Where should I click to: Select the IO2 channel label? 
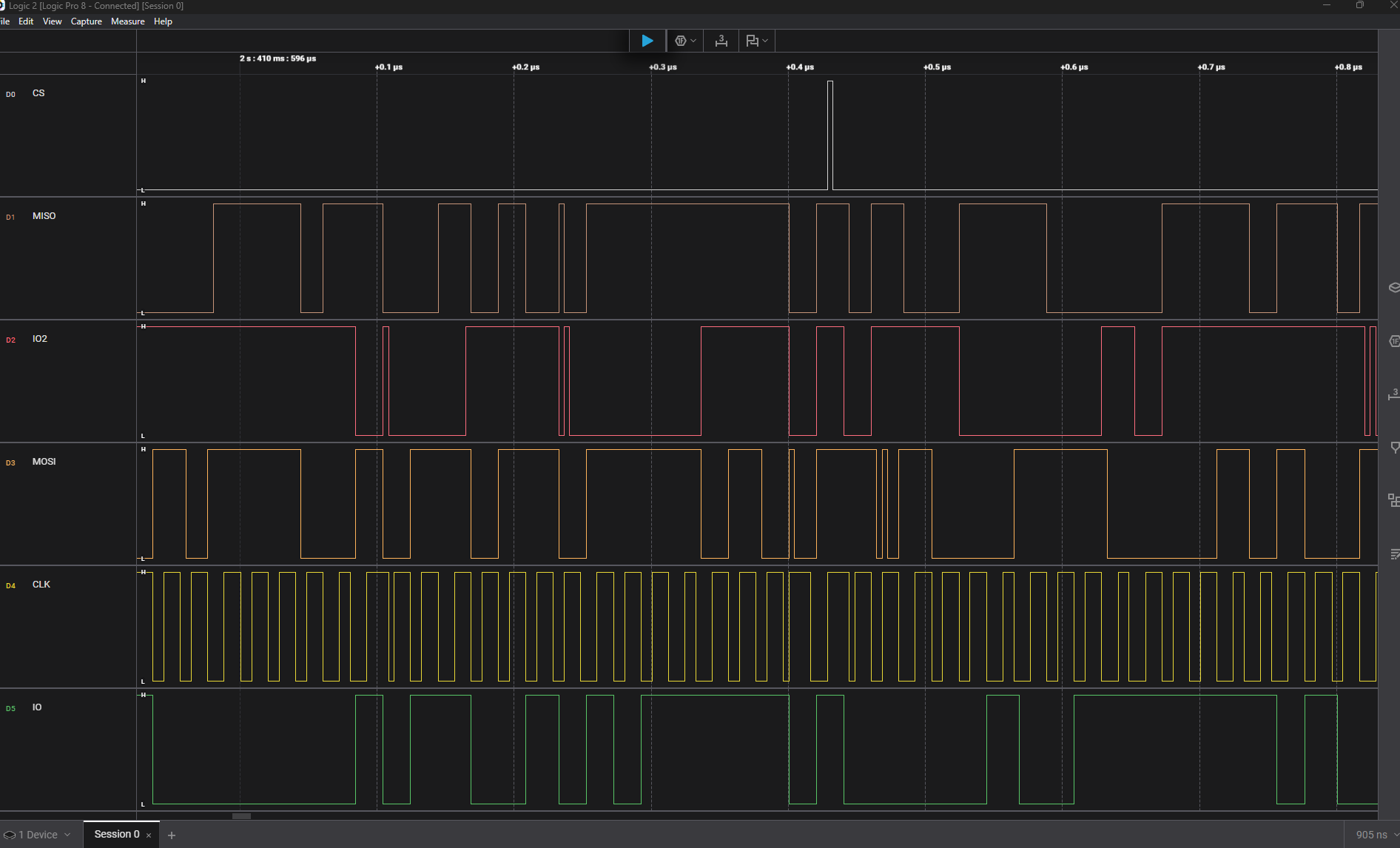pos(40,339)
